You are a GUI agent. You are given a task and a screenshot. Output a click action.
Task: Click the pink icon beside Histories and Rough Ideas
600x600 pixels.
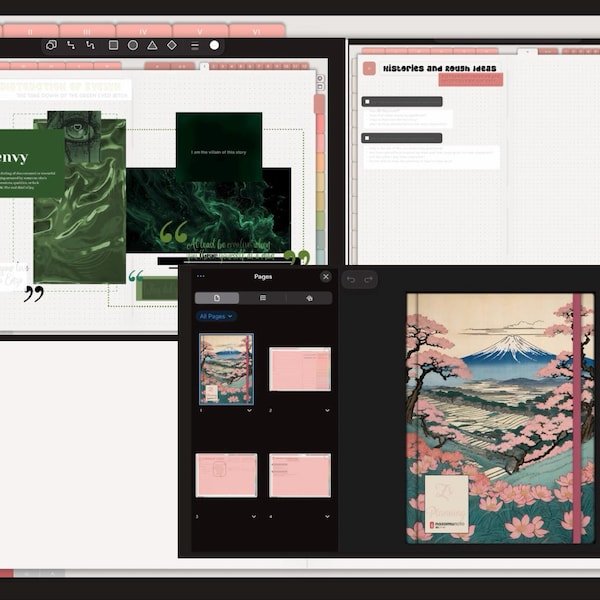(x=369, y=68)
